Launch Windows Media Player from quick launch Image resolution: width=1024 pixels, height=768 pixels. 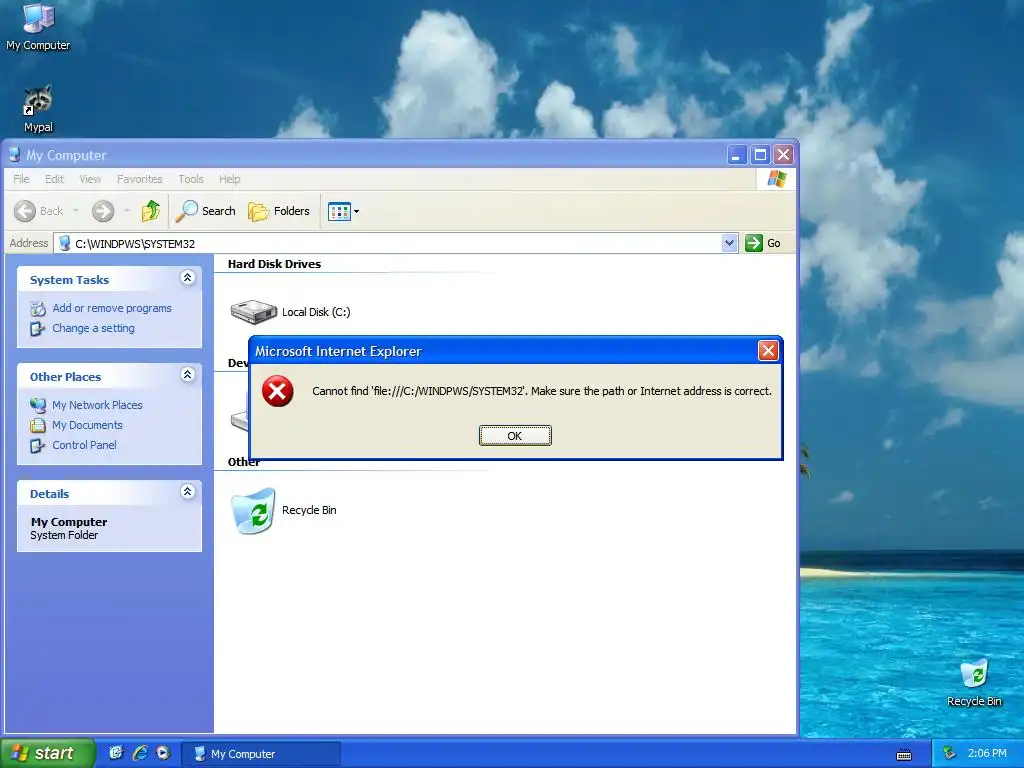coord(163,753)
